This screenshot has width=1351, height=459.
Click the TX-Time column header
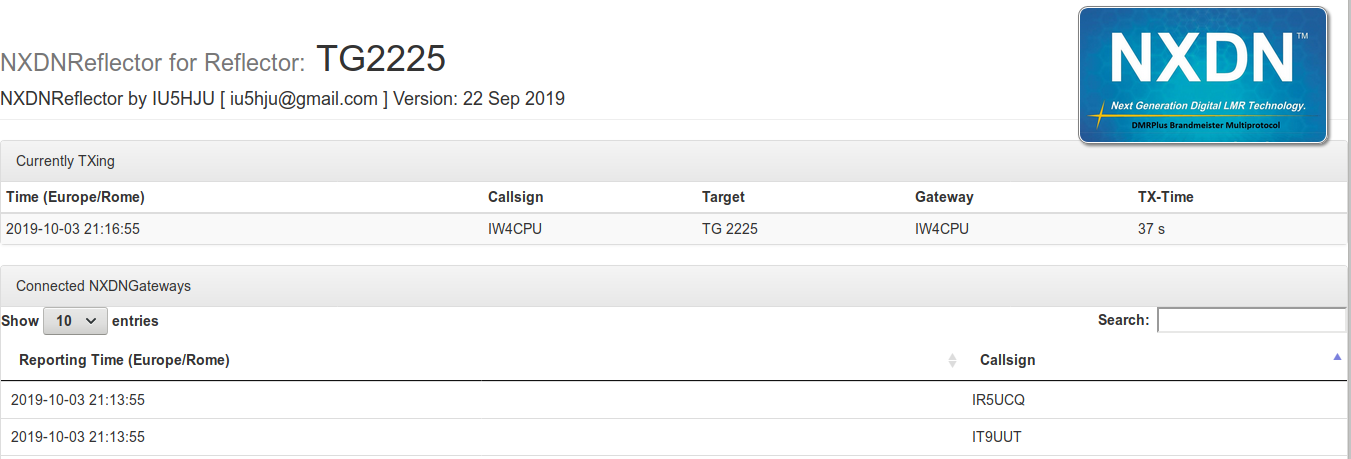(x=1165, y=197)
